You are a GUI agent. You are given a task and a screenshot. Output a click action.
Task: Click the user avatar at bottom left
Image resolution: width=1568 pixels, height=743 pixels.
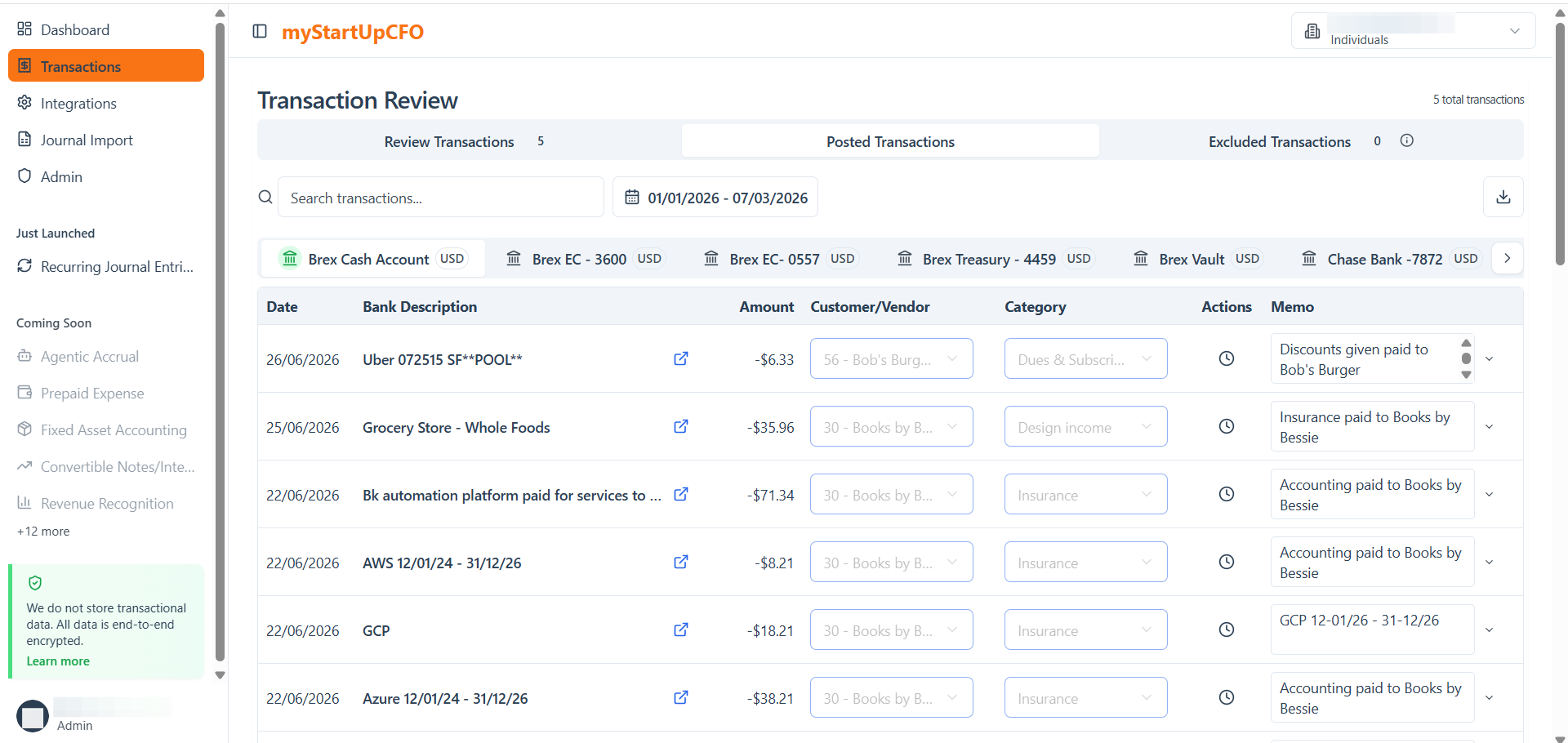click(x=33, y=716)
